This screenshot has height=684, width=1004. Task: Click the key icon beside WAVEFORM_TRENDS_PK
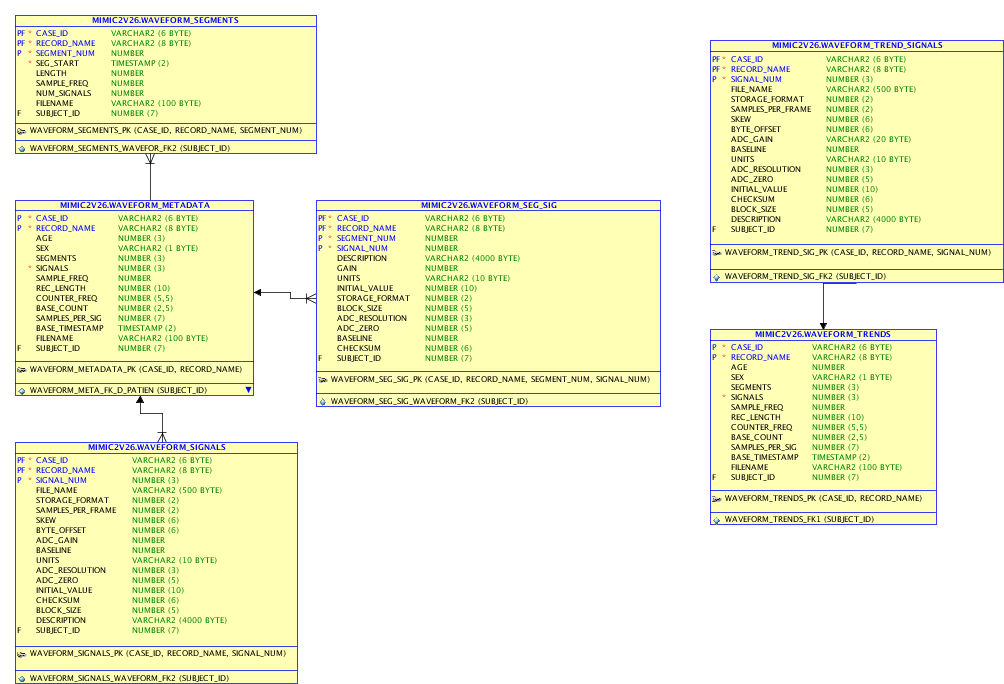coord(717,498)
